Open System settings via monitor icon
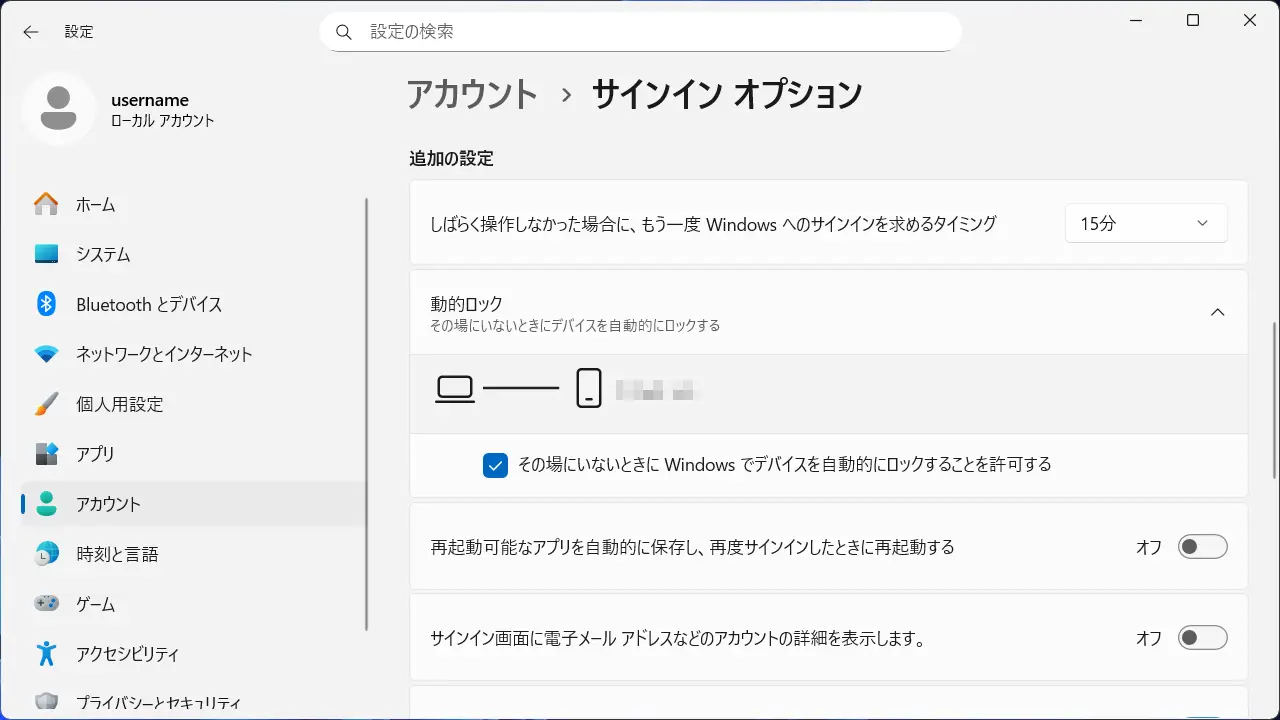Image resolution: width=1280 pixels, height=720 pixels. click(x=46, y=254)
